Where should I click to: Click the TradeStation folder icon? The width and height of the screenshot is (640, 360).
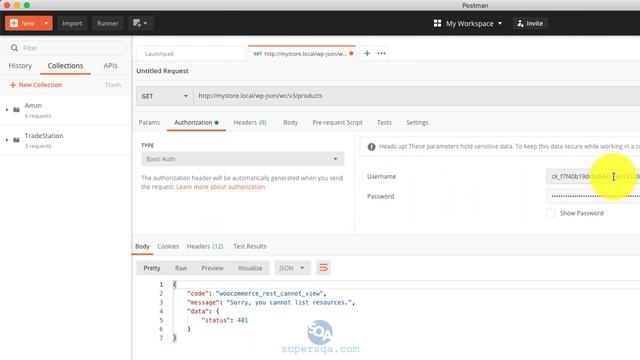[16, 140]
